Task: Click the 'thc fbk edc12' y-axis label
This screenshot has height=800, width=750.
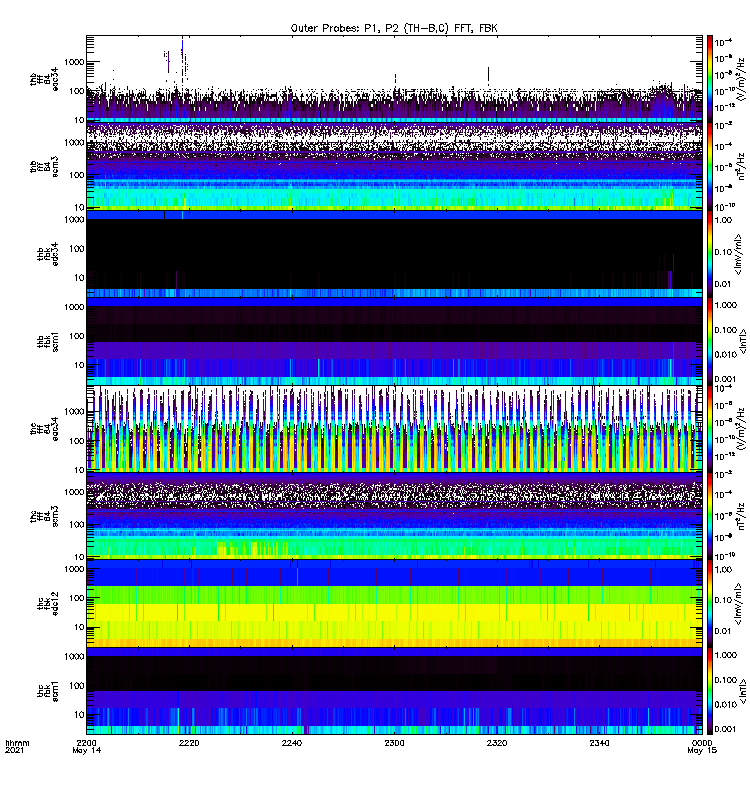Action: point(48,604)
